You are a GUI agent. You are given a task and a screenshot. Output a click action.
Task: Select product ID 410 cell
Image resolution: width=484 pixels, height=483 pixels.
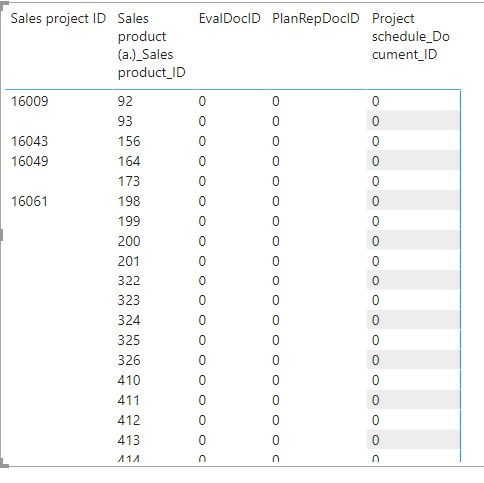point(129,380)
